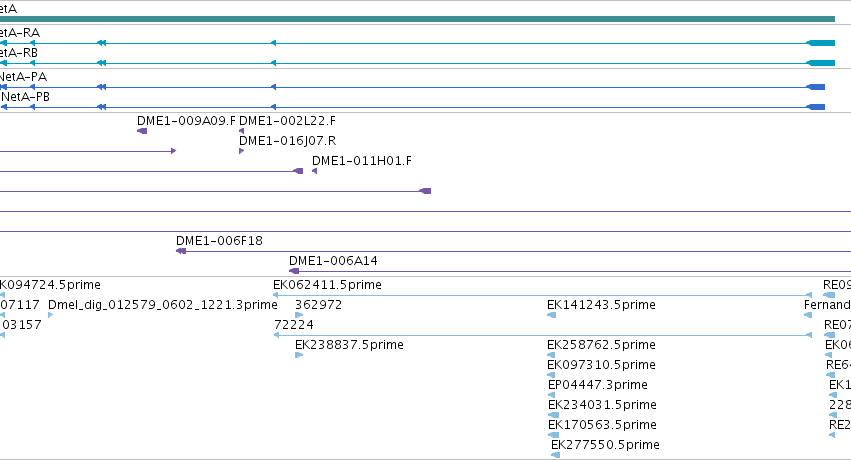
Task: Click the EP04447.3prime feature label
Action: (598, 385)
